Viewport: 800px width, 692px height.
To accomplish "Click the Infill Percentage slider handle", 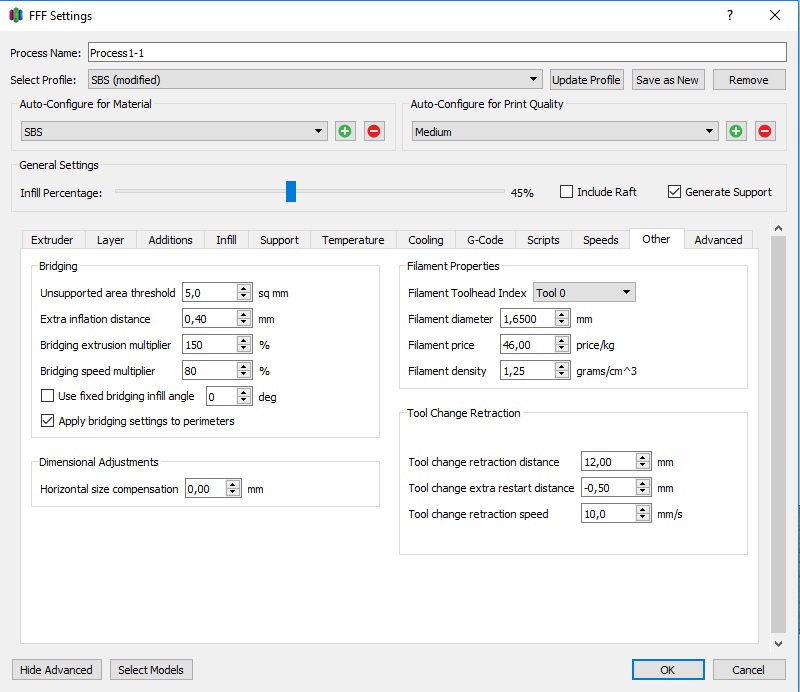I will tap(291, 192).
